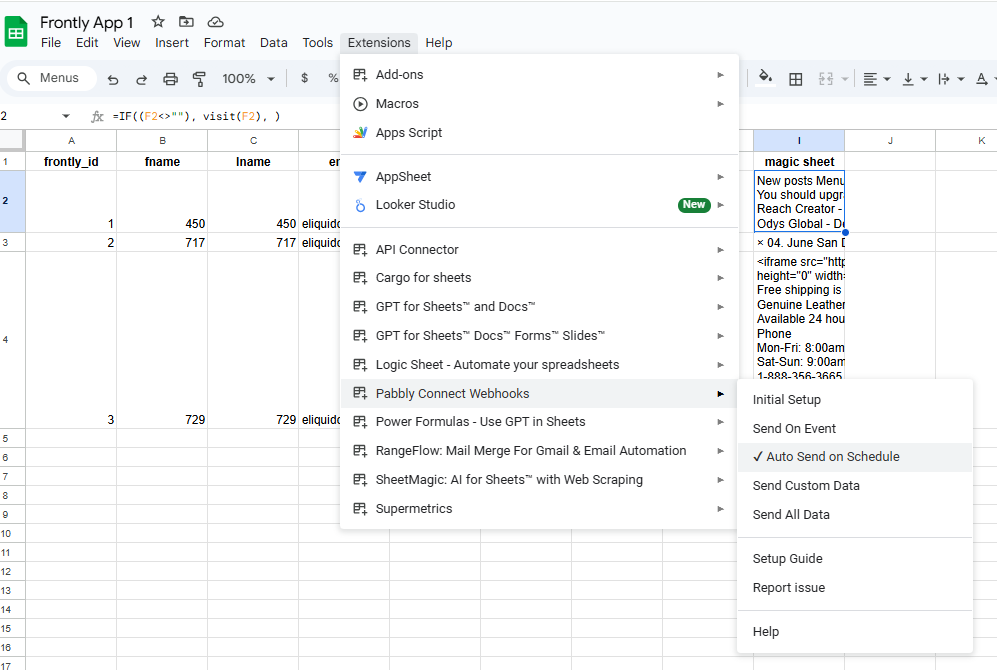Click the Supermetrics add-on icon
This screenshot has width=997, height=670.
[360, 509]
